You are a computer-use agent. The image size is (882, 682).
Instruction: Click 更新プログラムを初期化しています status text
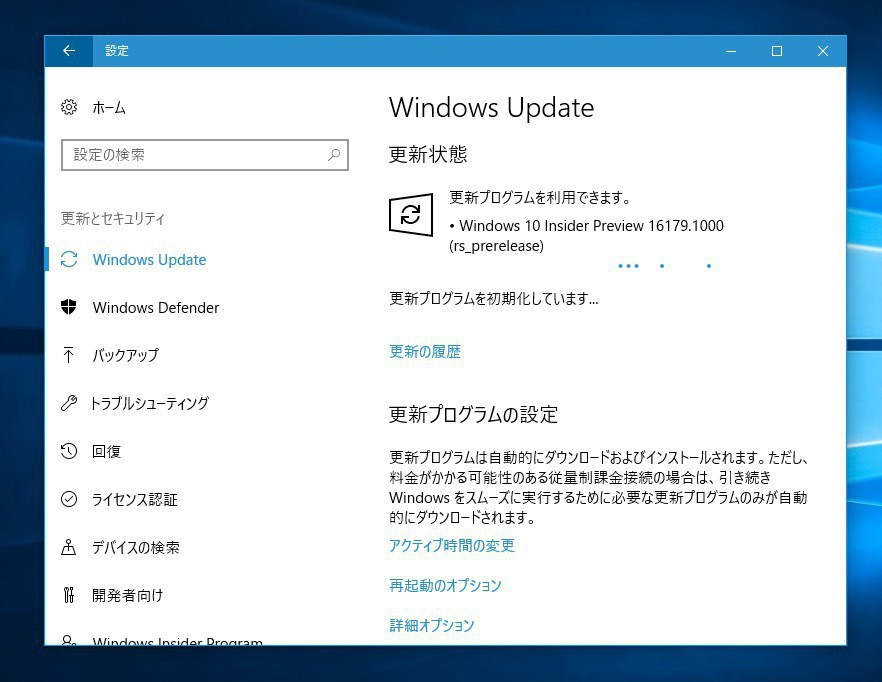click(494, 298)
